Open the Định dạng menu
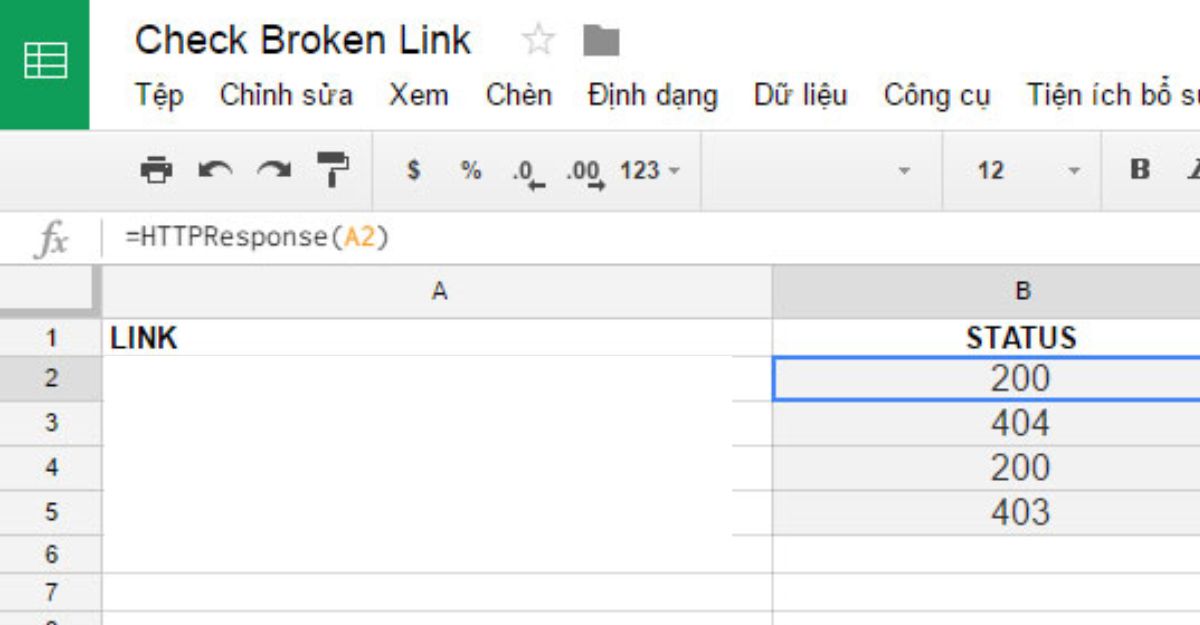This screenshot has height=625, width=1200. point(653,96)
